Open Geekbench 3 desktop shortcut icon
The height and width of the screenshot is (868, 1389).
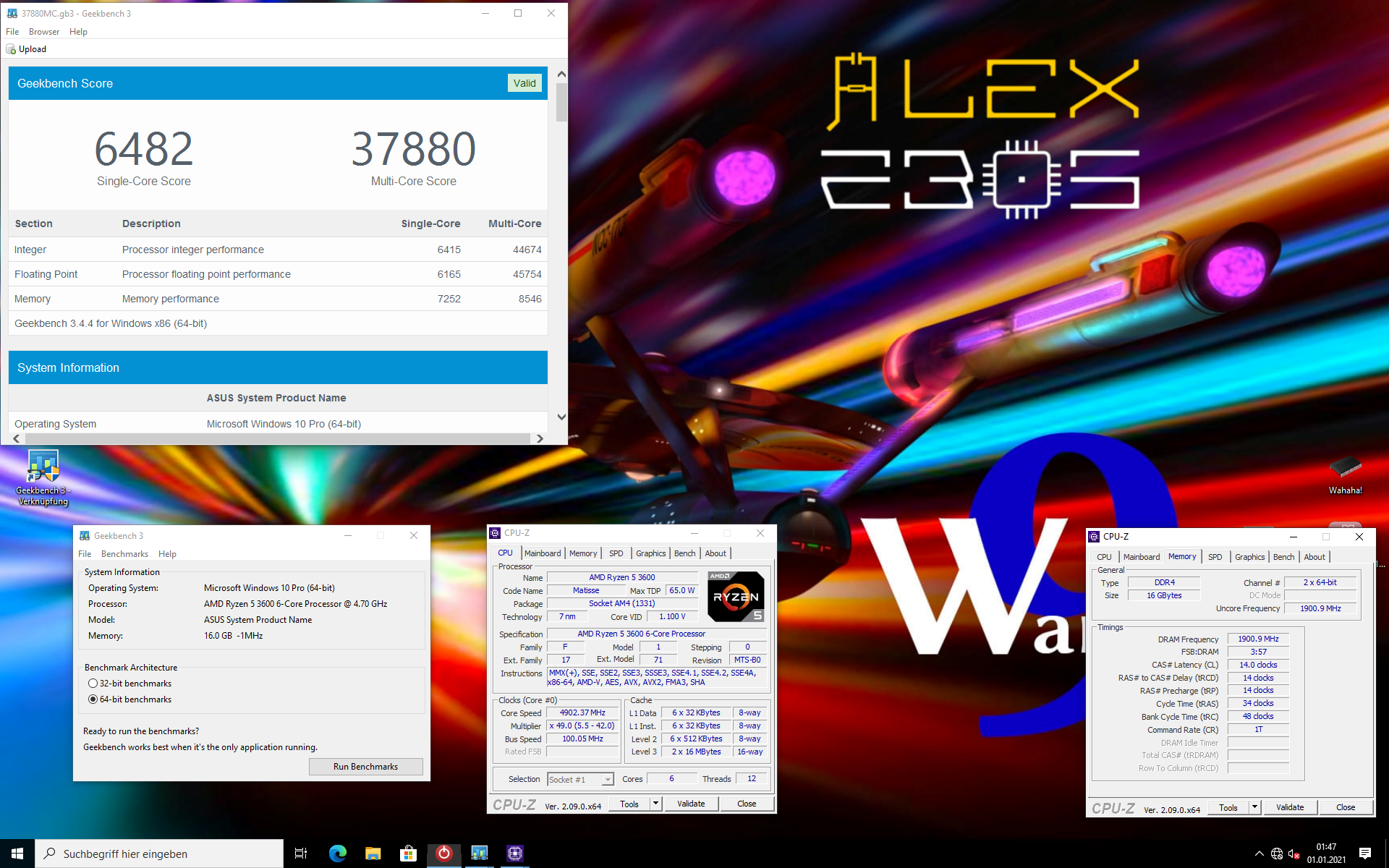(x=43, y=467)
